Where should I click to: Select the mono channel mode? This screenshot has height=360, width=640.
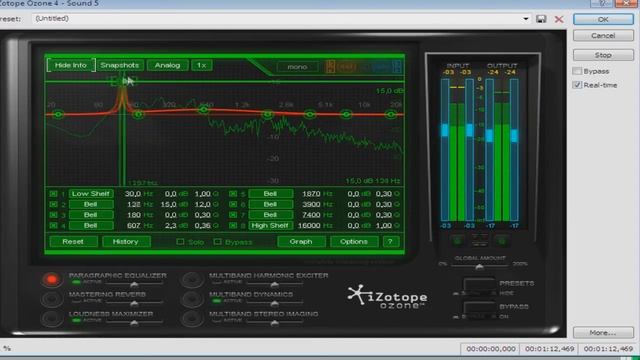point(297,67)
